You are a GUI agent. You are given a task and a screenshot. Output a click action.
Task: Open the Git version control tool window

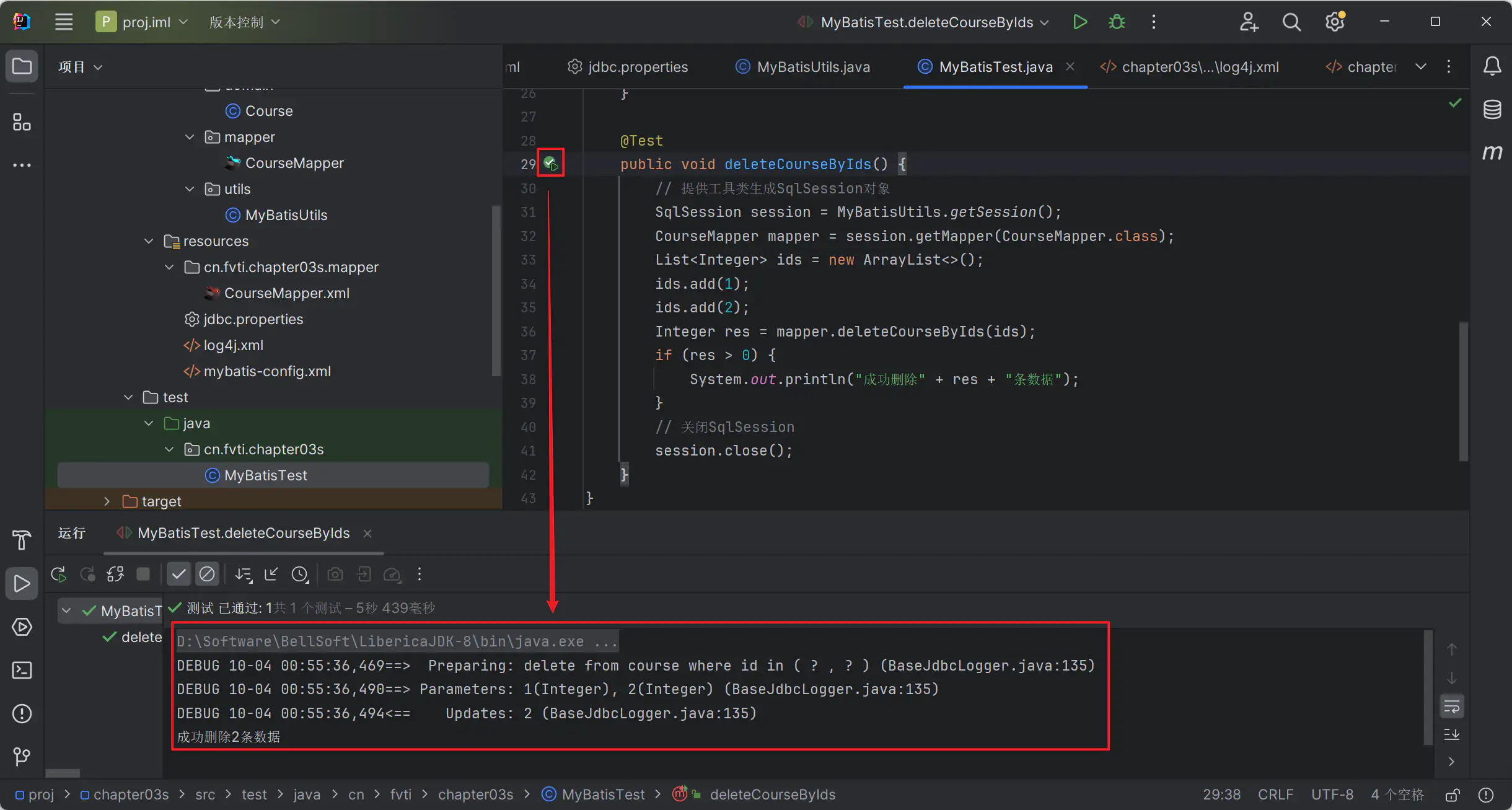pyautogui.click(x=22, y=756)
